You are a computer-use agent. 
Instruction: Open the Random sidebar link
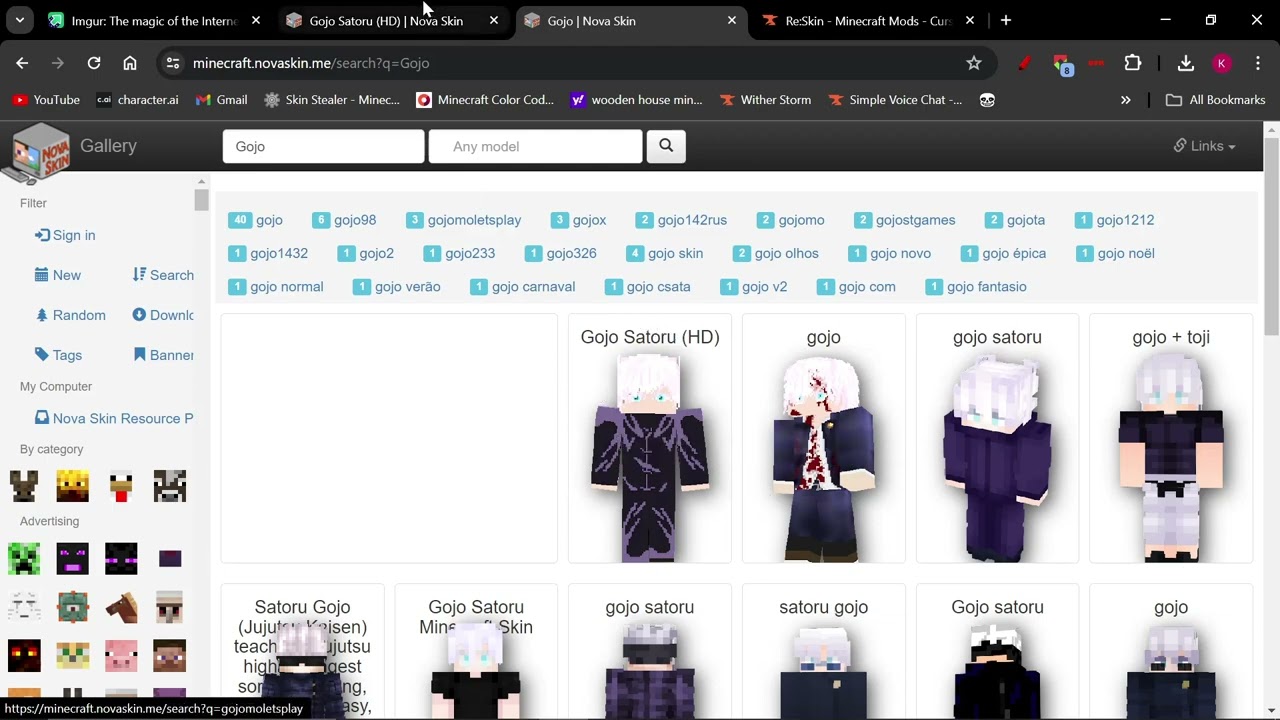(x=70, y=315)
